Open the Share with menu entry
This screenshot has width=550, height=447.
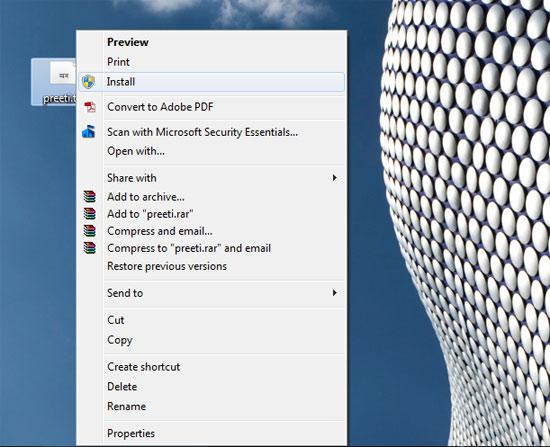(x=211, y=178)
